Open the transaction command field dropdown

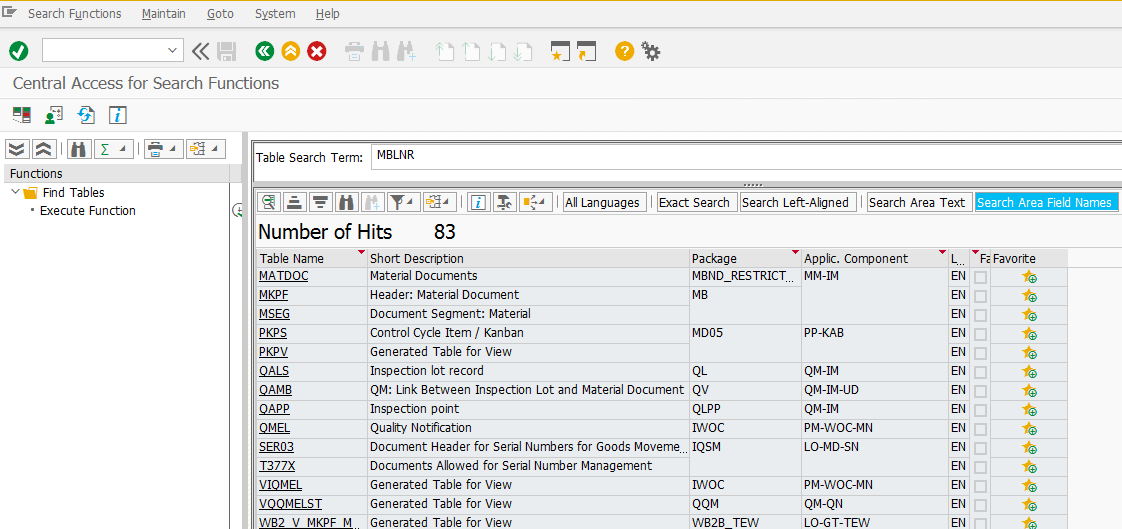tap(172, 51)
